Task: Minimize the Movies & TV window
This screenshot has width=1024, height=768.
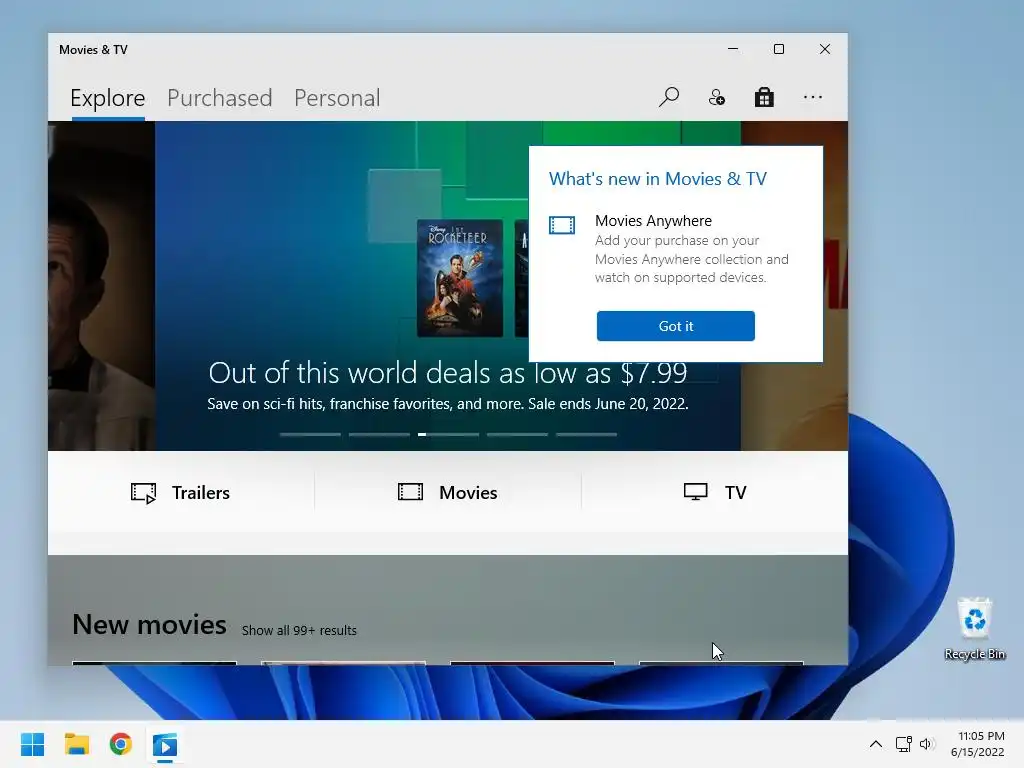Action: [x=733, y=49]
